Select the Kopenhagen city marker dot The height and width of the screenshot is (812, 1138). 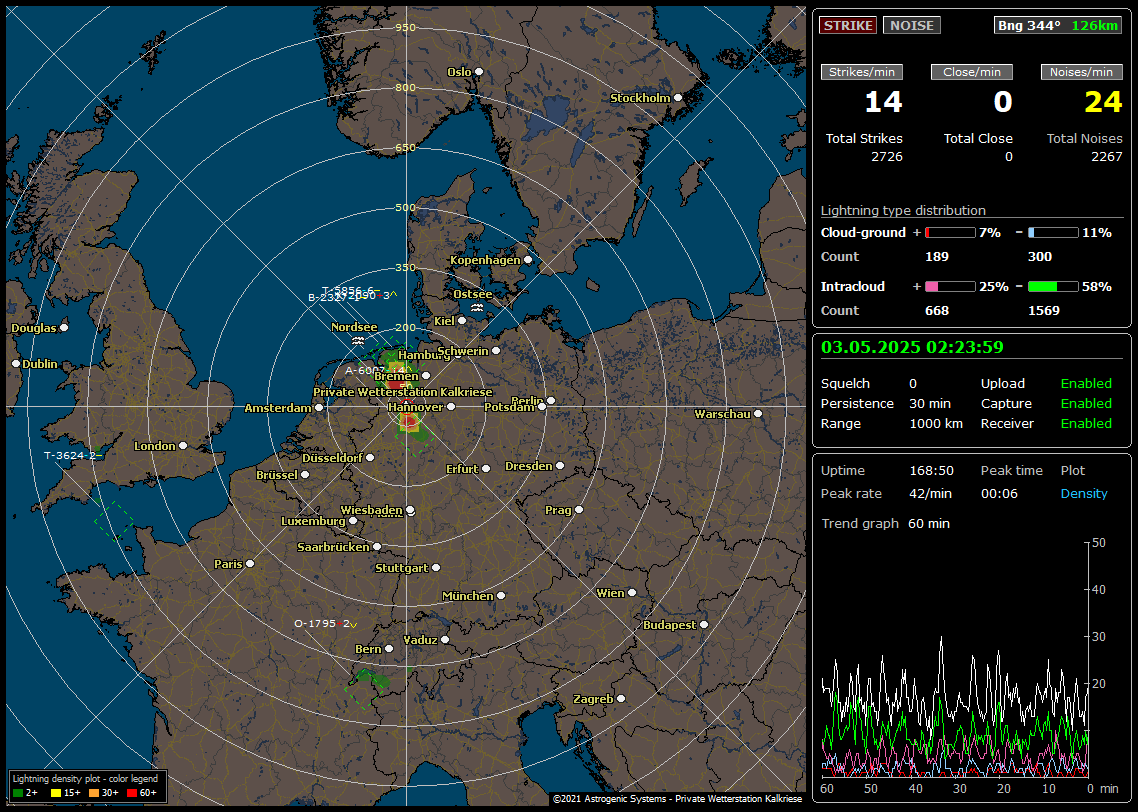[x=528, y=260]
